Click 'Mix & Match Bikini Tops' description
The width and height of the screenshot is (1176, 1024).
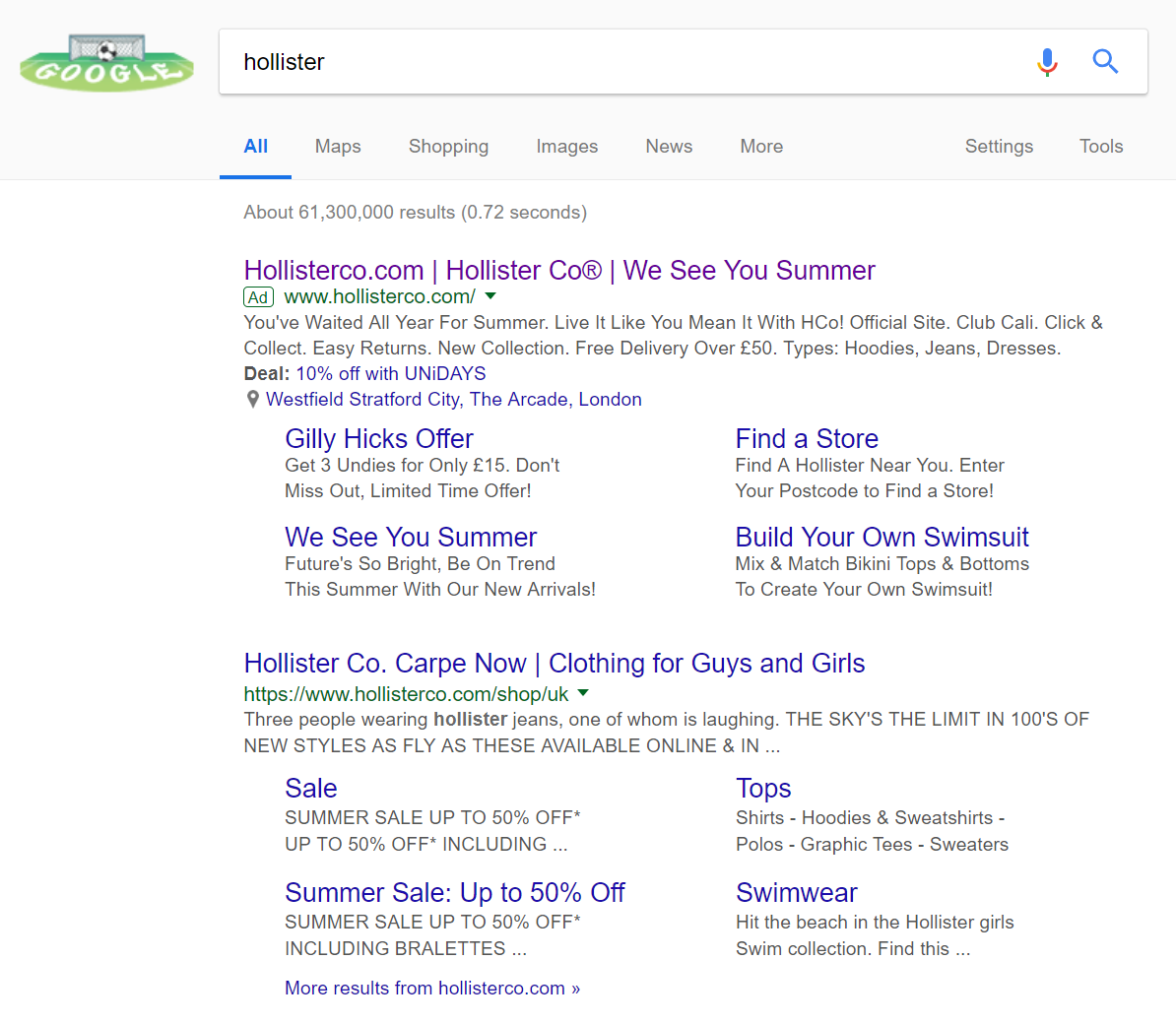tap(882, 576)
